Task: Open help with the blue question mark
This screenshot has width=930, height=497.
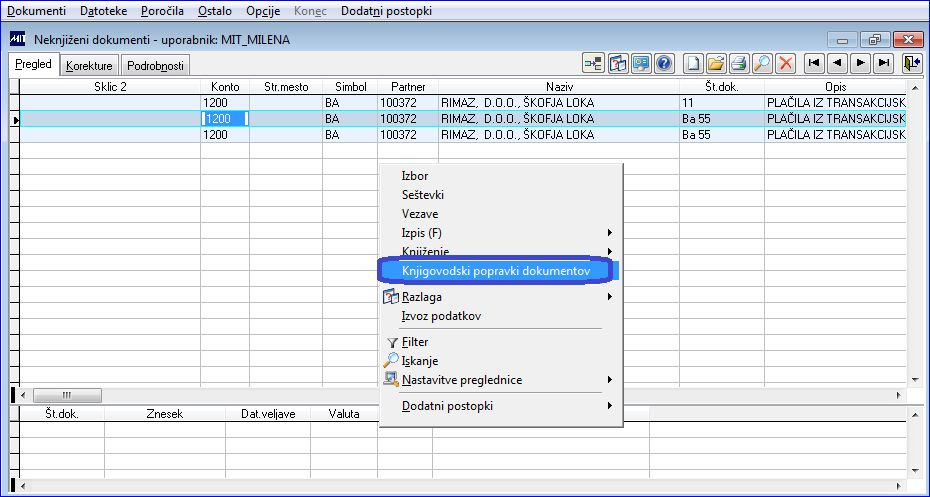Action: click(x=664, y=63)
